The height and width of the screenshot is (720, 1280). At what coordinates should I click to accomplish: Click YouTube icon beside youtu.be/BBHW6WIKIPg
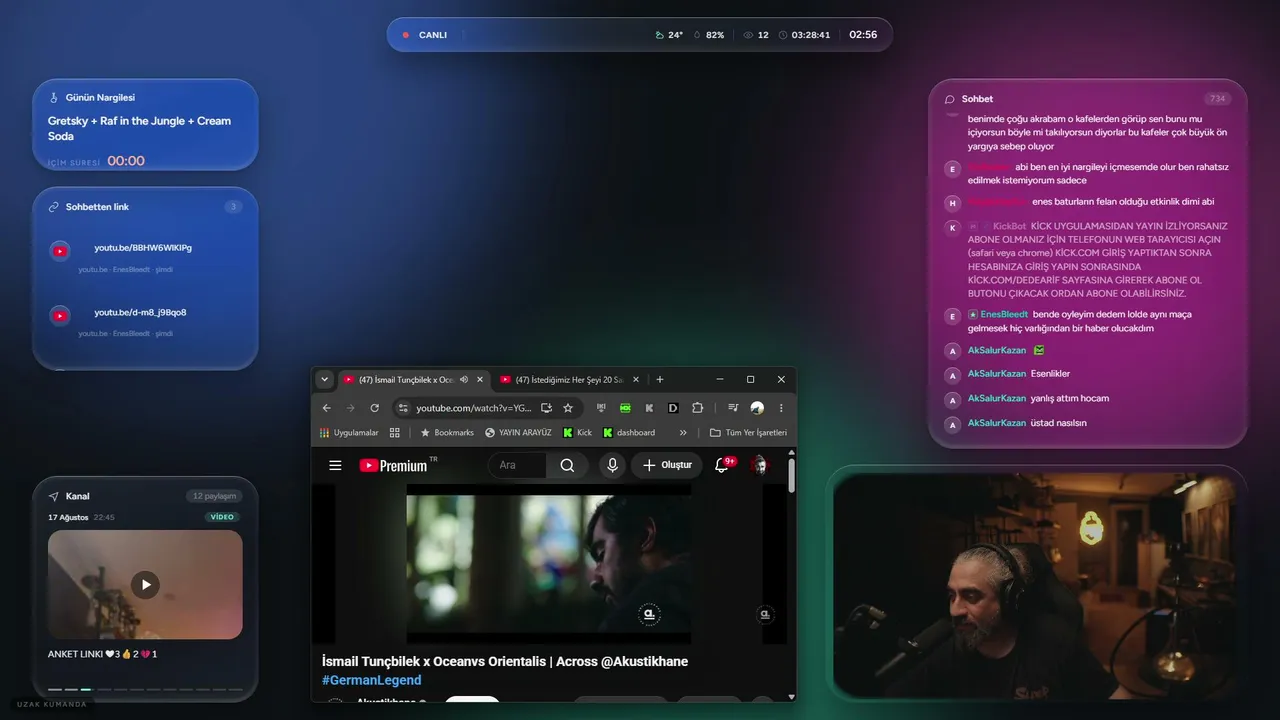point(60,251)
